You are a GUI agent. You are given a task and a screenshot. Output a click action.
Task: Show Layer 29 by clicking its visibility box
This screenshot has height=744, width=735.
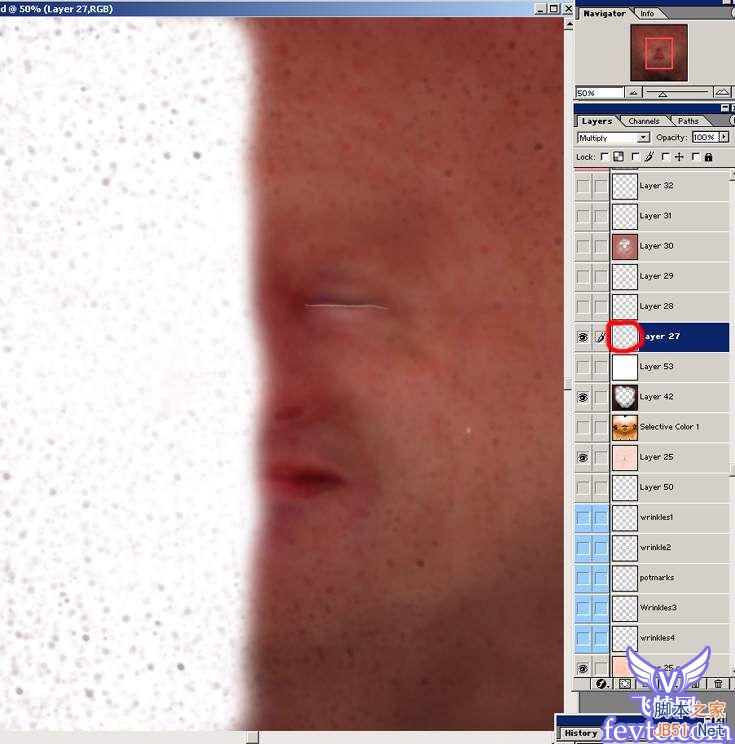583,276
